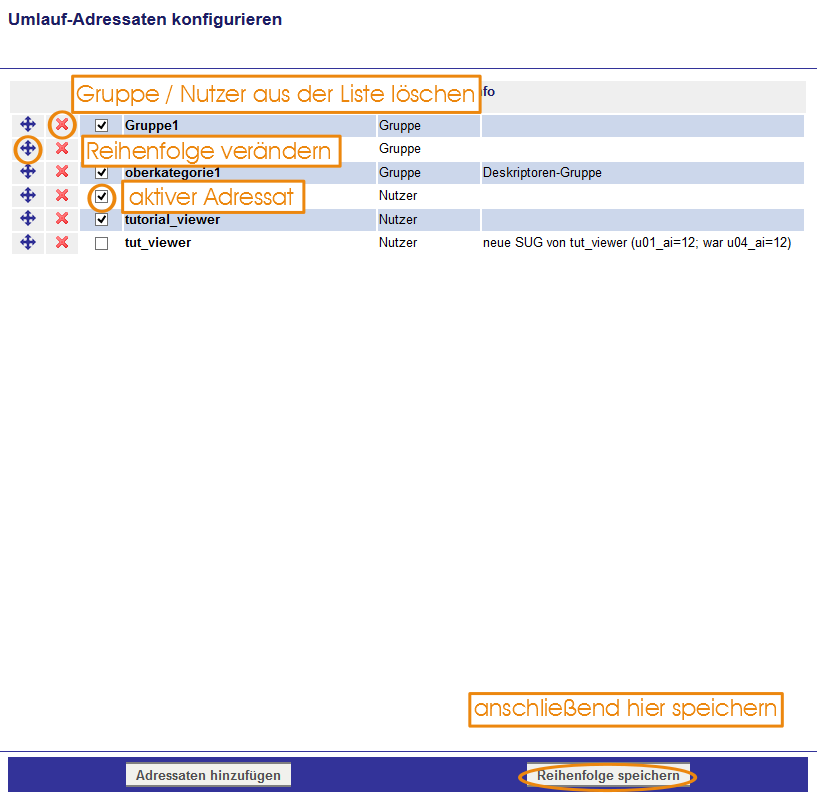Click the tut_viewer name

pyautogui.click(x=158, y=243)
